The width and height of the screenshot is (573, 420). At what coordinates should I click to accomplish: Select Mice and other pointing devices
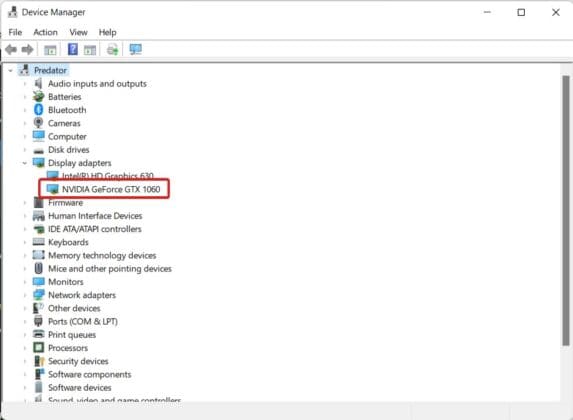(x=110, y=269)
